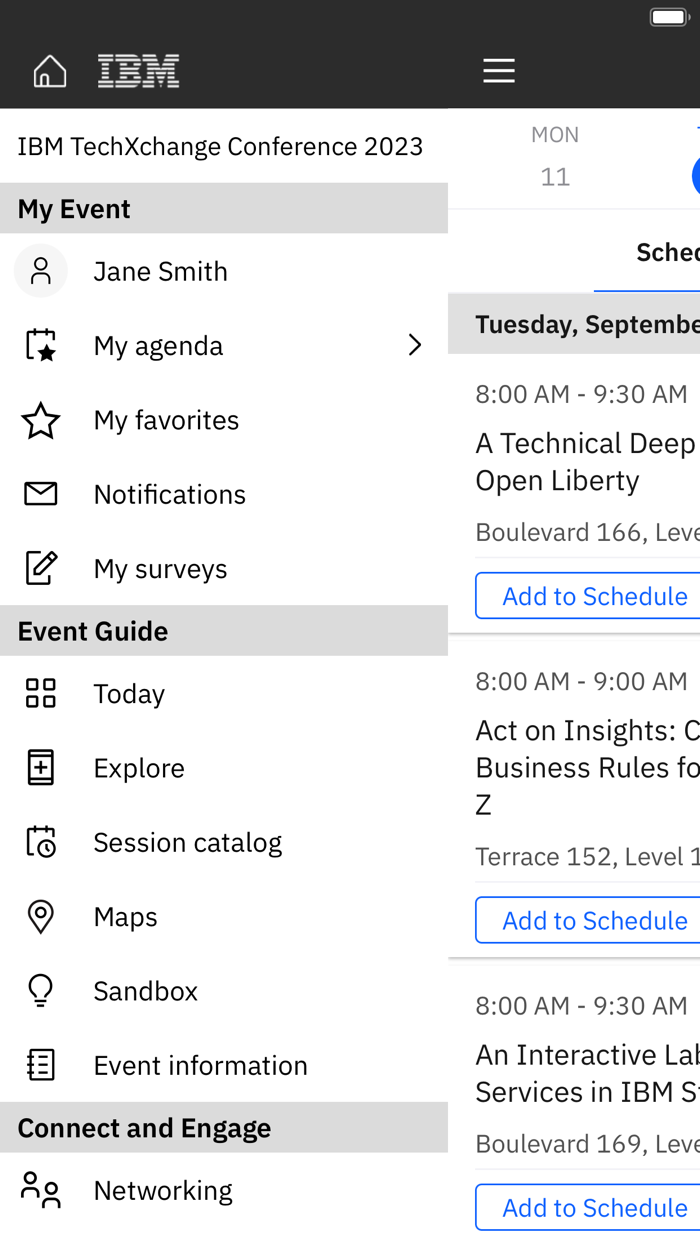Open the Maps location pin icon
The image size is (700, 1244).
(x=40, y=916)
